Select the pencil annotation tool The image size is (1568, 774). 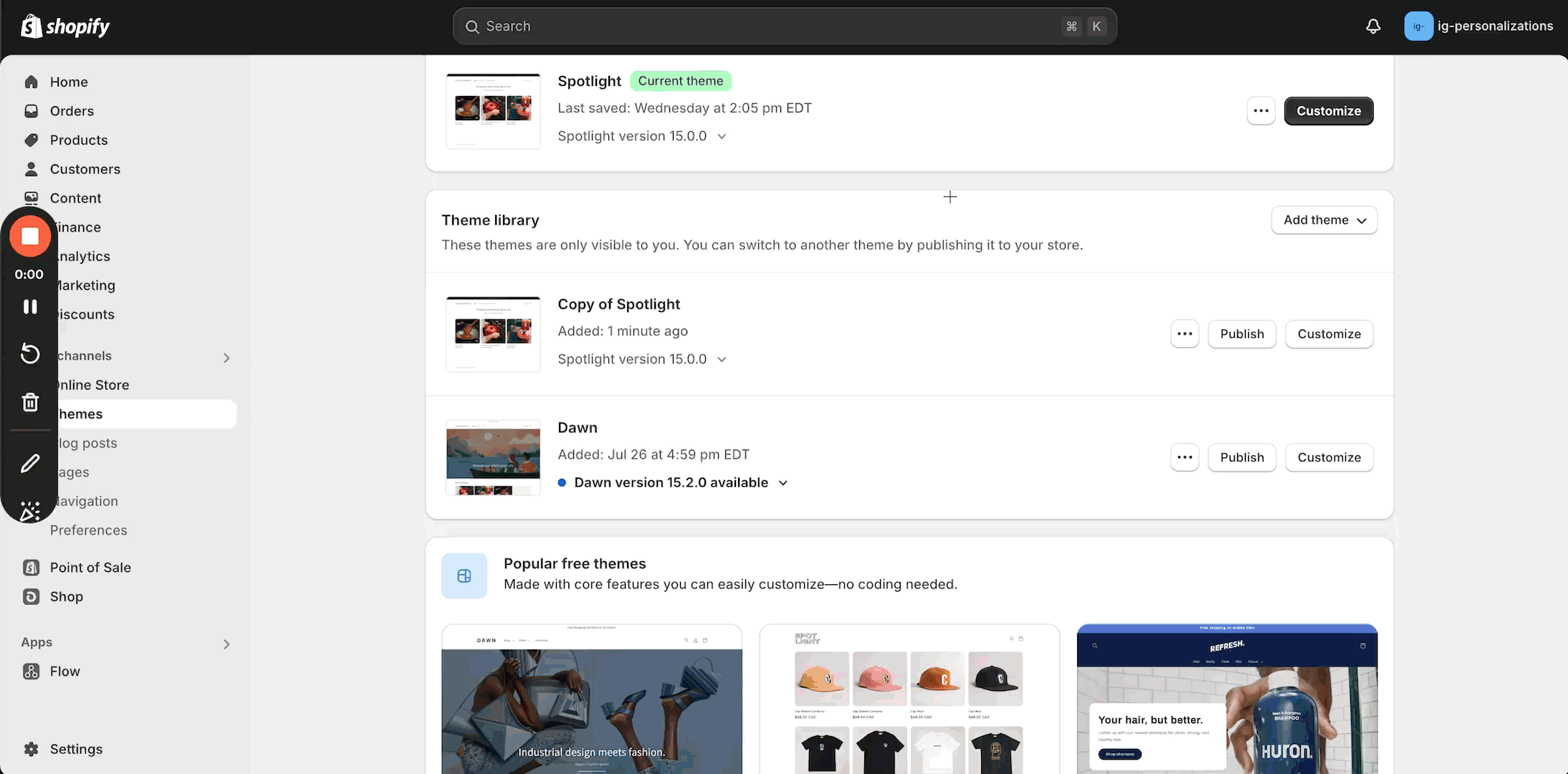tap(30, 464)
